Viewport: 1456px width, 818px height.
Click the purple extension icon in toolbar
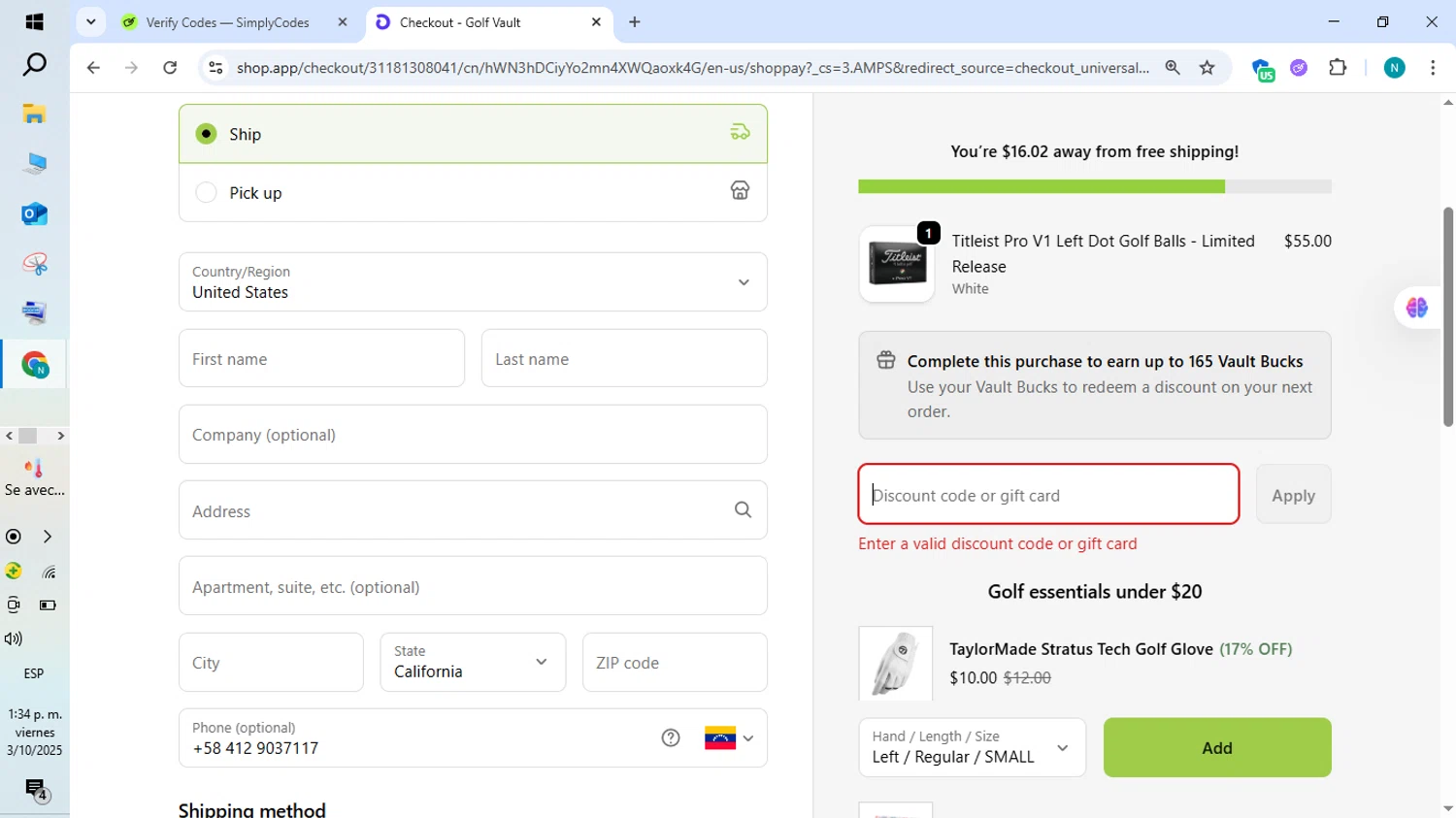tap(1299, 68)
